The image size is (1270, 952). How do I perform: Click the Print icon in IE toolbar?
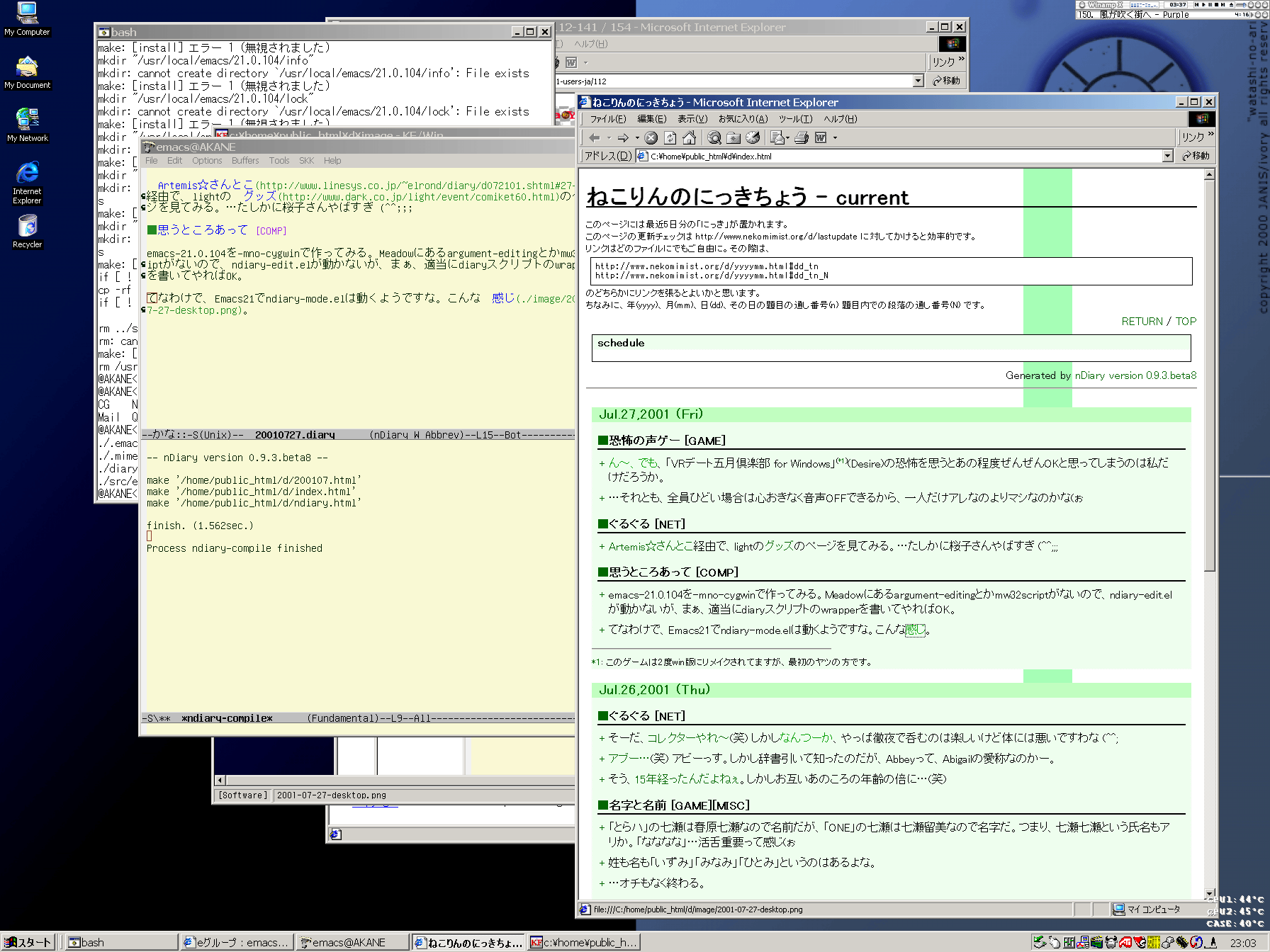coord(802,137)
